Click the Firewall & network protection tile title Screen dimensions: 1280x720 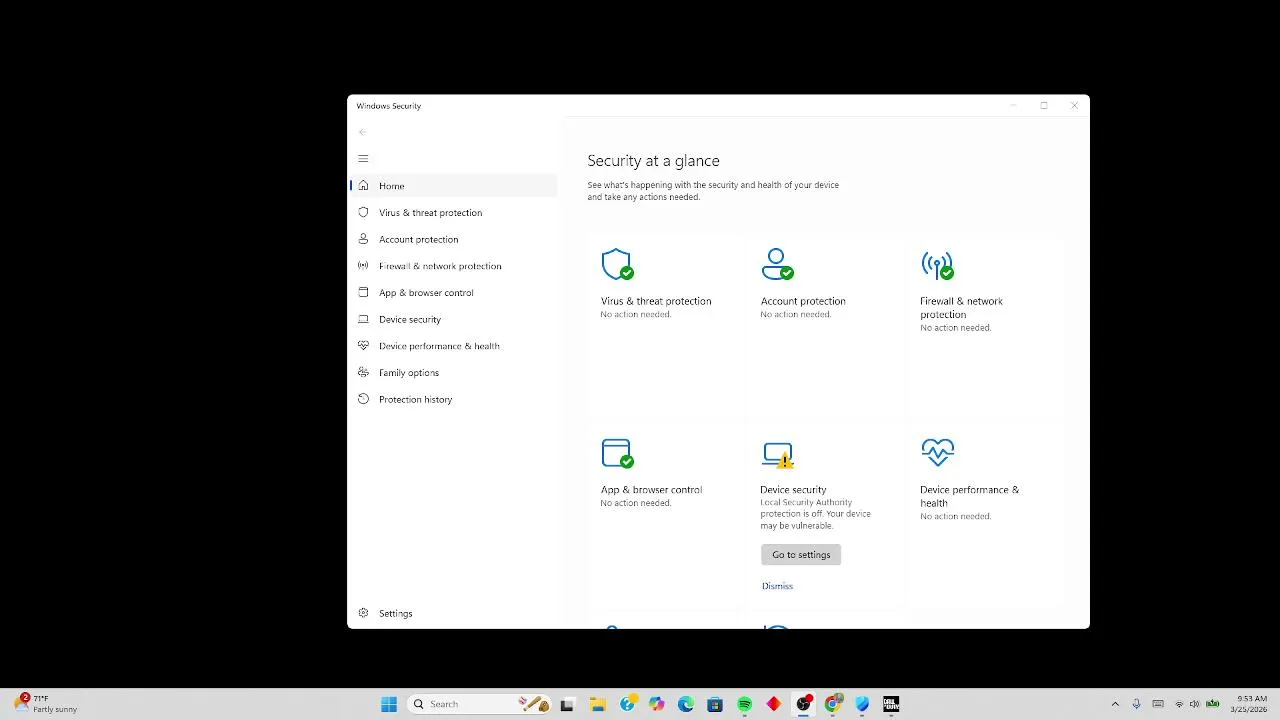(x=961, y=308)
